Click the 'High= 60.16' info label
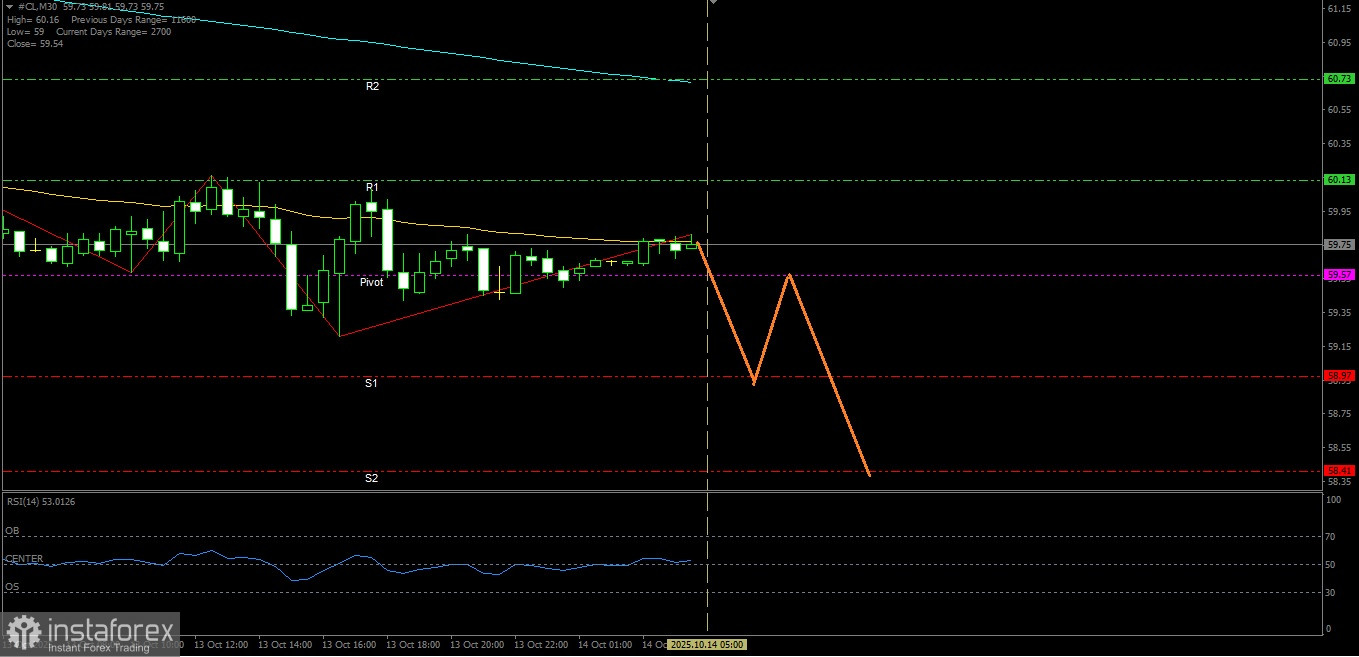Image resolution: width=1359 pixels, height=657 pixels. [33, 19]
